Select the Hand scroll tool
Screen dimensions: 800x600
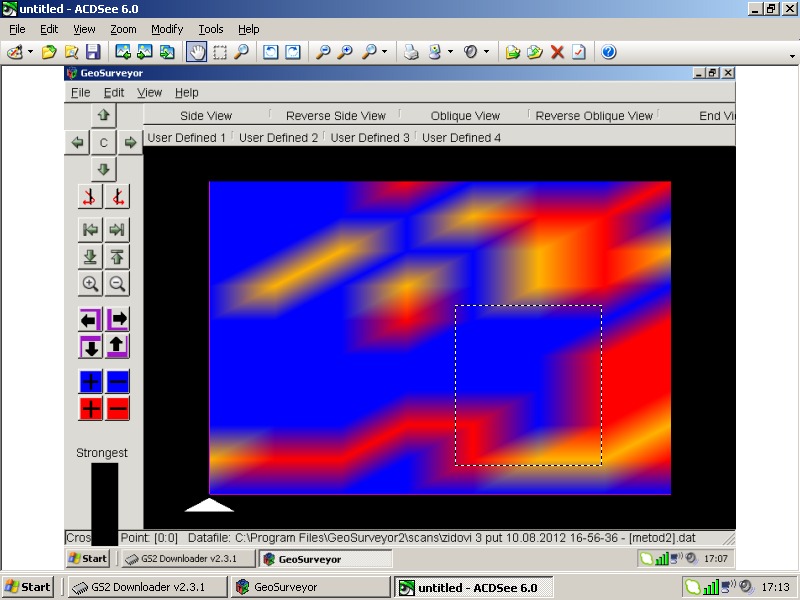197,52
